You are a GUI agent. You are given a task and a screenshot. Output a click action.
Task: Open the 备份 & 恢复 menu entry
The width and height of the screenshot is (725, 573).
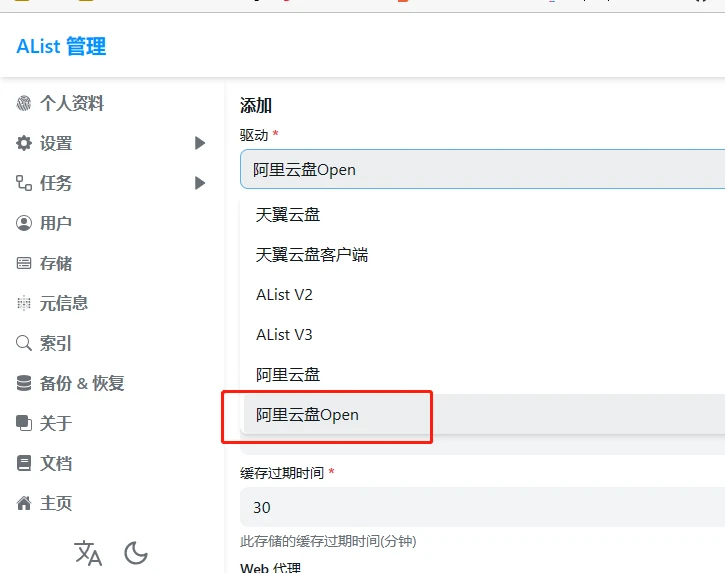82,383
